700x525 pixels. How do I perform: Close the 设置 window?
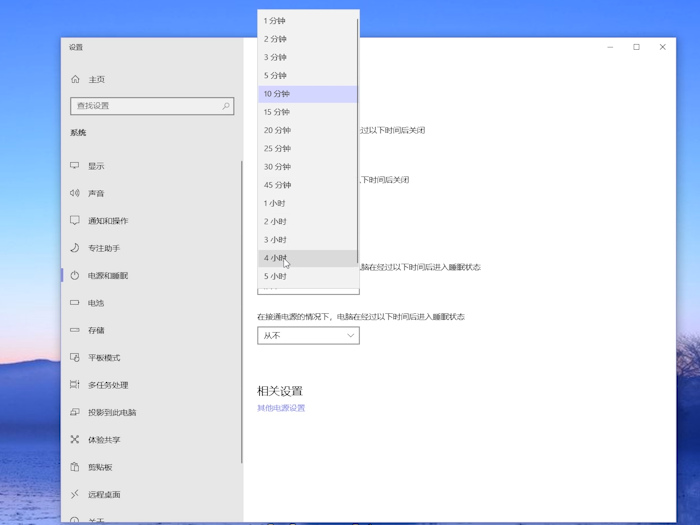[662, 47]
